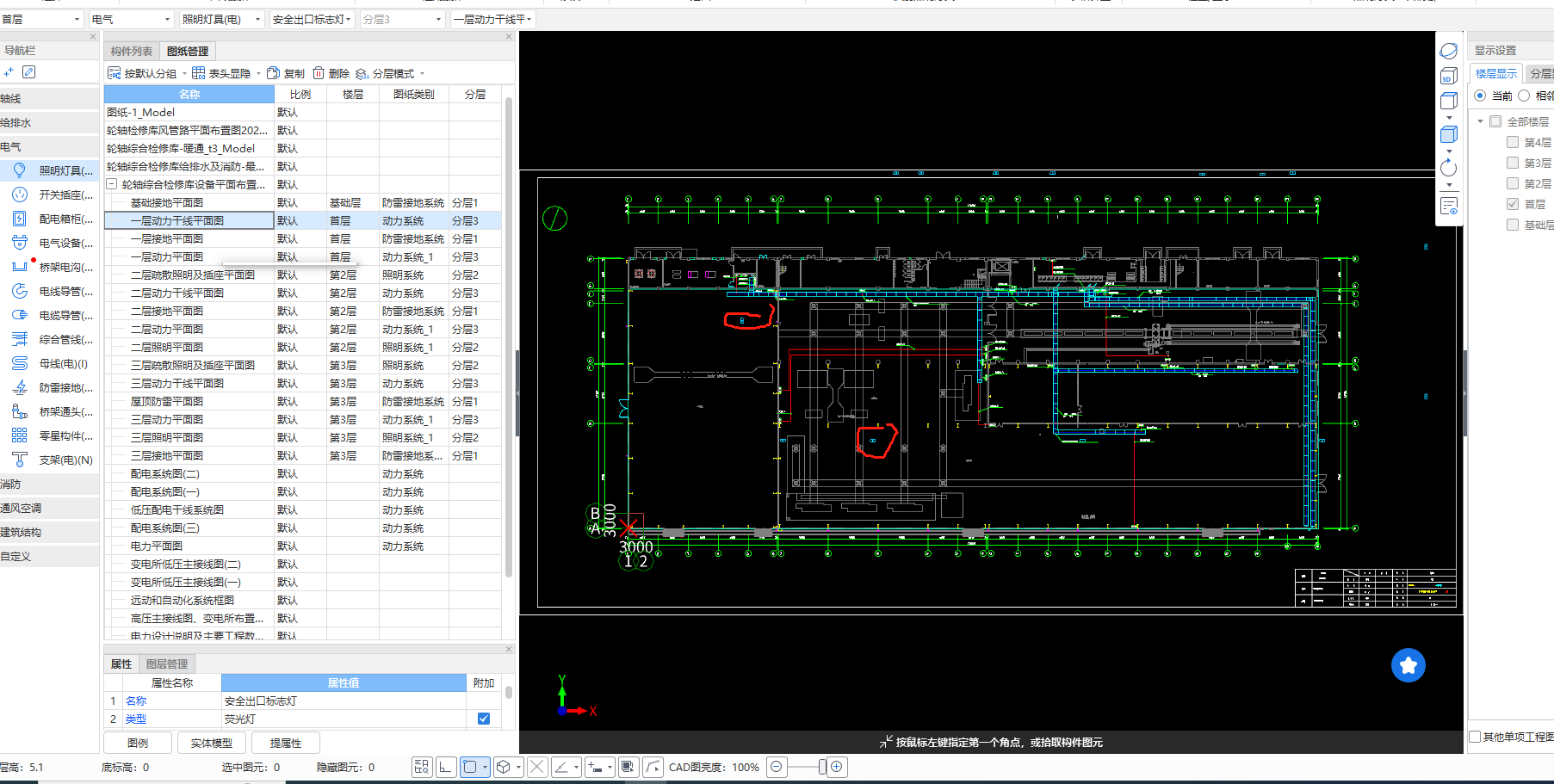
Task: Adjust the CAD brightness slider handle
Action: (822, 767)
